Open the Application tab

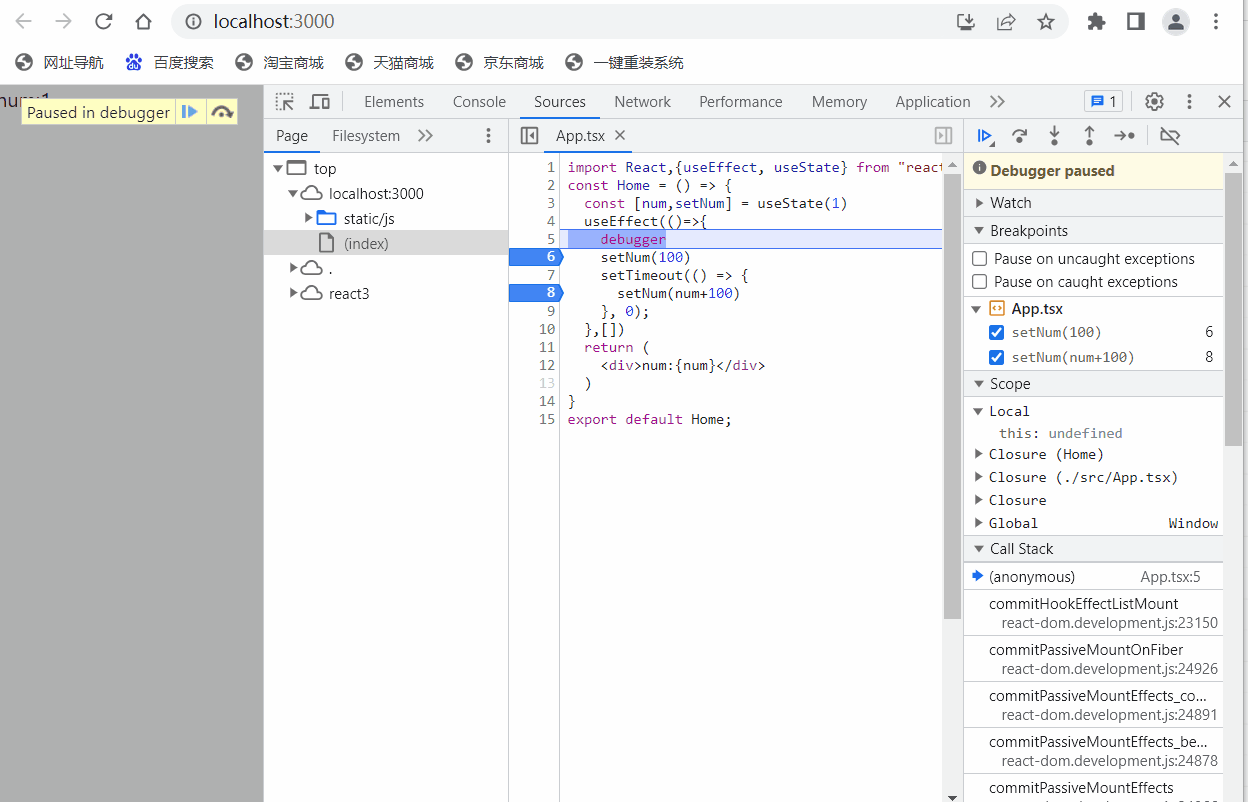point(932,101)
